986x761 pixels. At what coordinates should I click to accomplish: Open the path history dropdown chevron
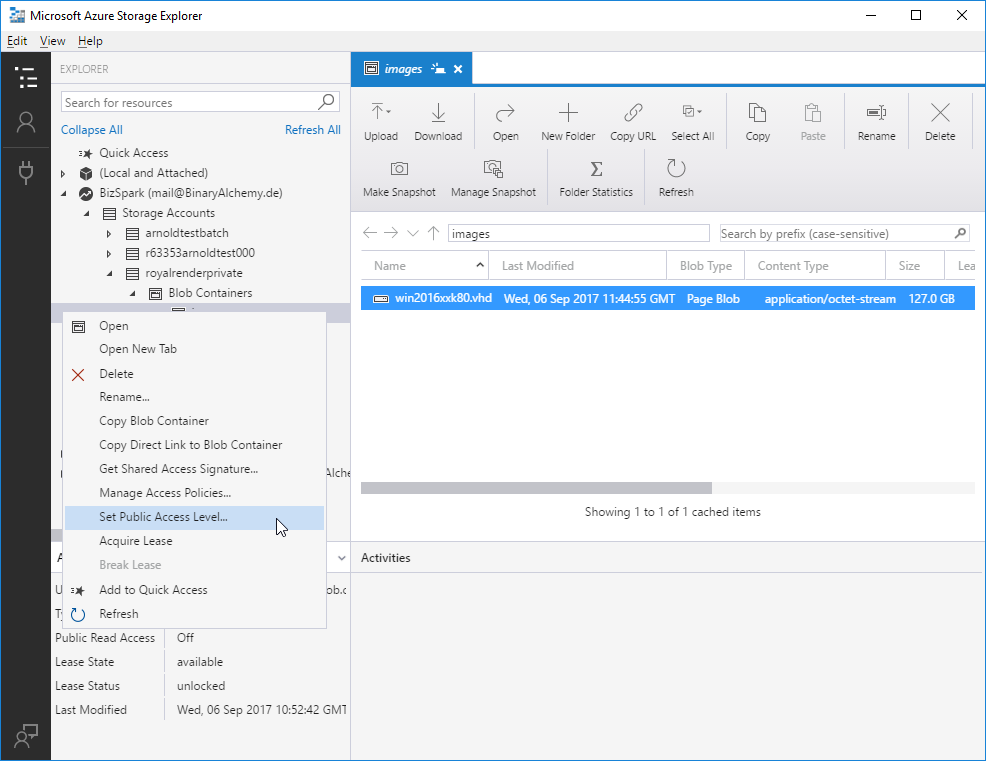[x=413, y=233]
